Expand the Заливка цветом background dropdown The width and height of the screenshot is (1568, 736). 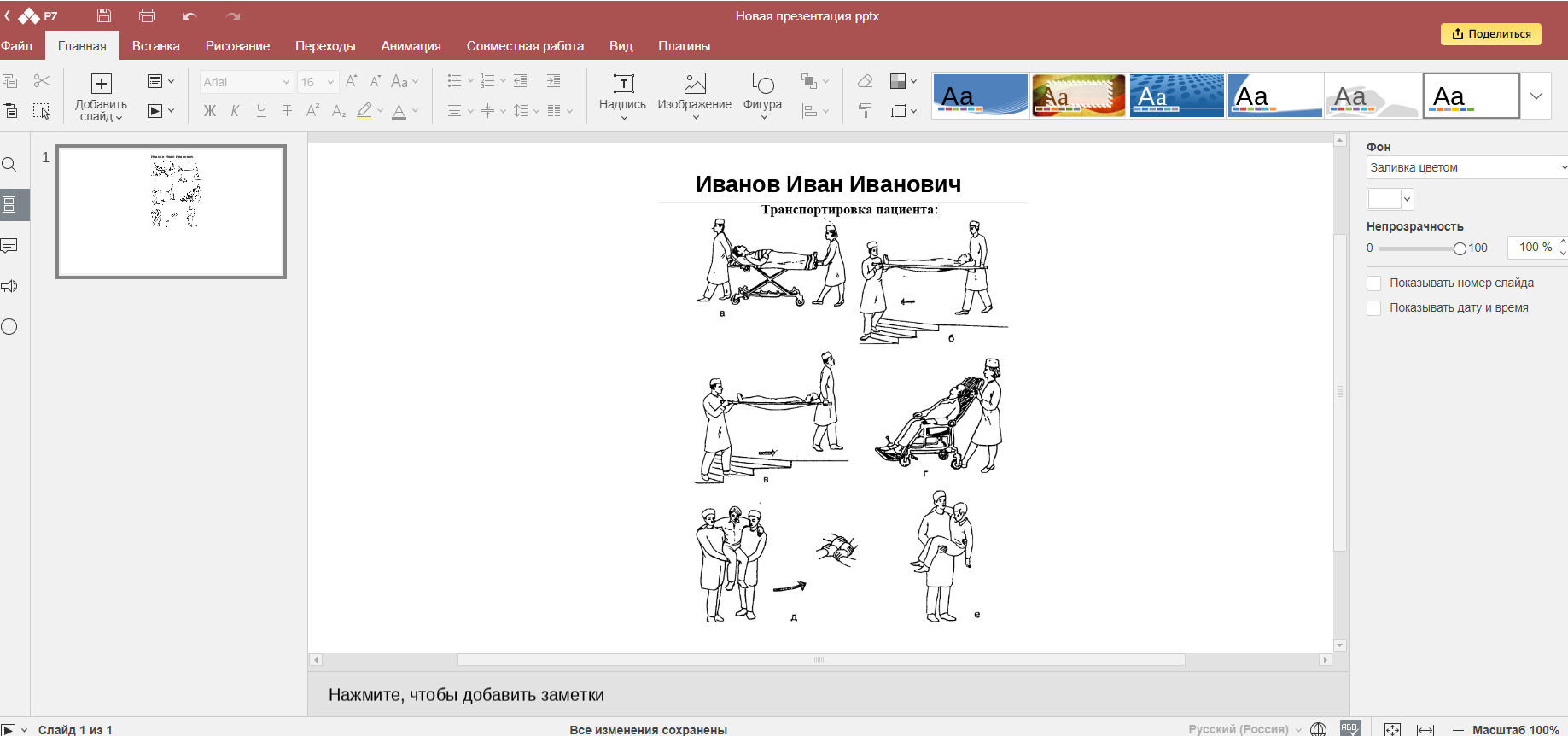click(x=1466, y=167)
